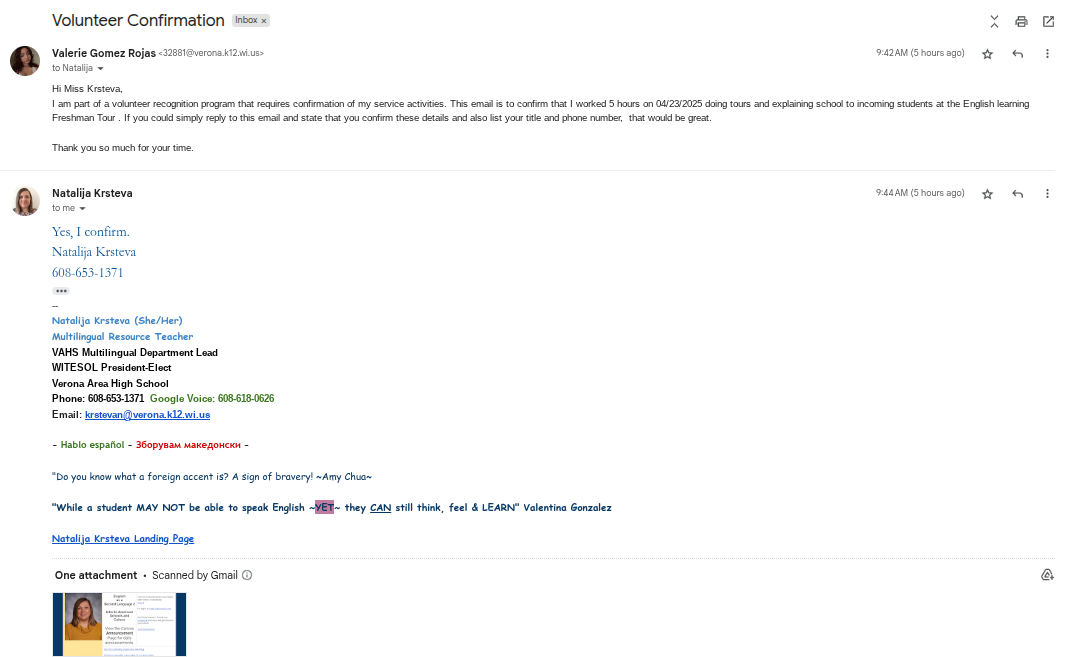Open more options for Valerie's email
The width and height of the screenshot is (1067, 657).
tap(1047, 54)
